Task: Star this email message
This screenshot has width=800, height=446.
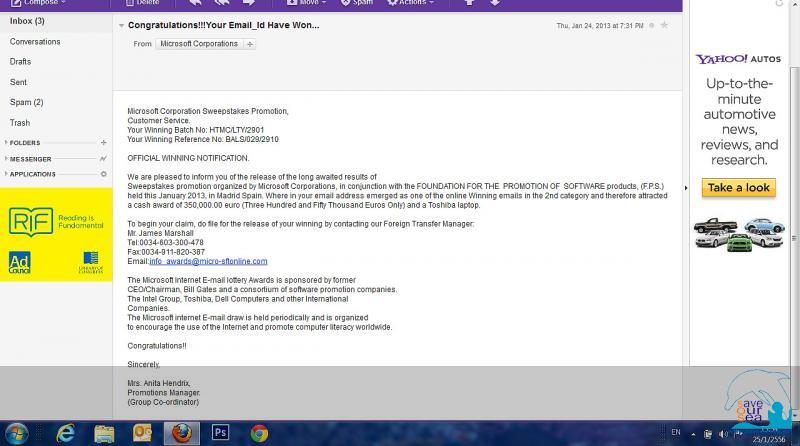Action: (664, 25)
